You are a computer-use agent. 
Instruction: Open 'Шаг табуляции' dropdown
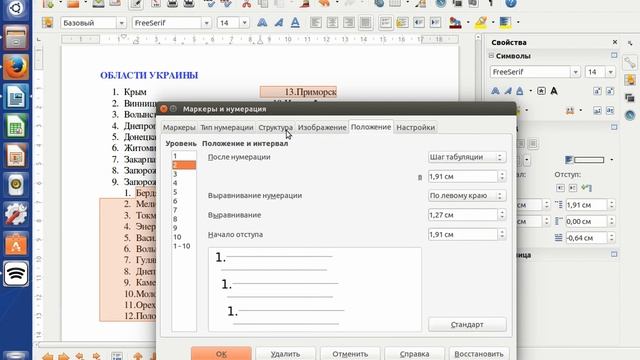point(467,157)
